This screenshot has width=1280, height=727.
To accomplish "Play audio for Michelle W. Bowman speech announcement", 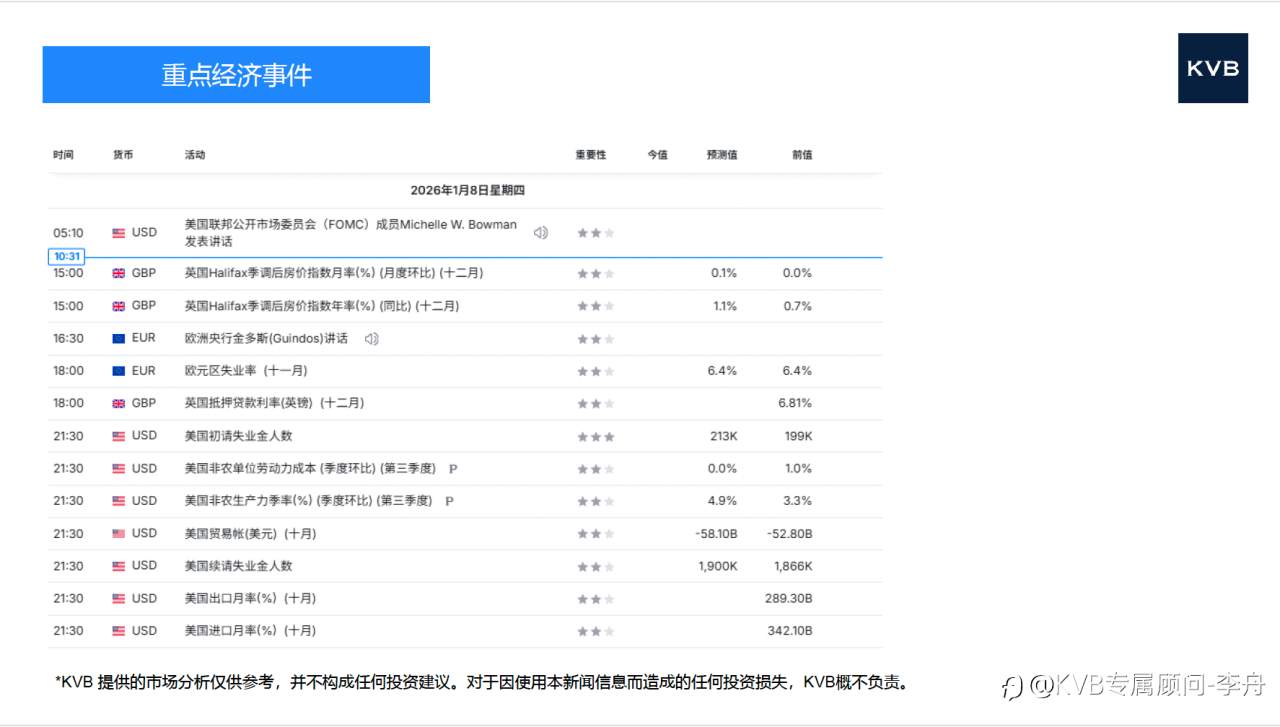I will coord(540,231).
